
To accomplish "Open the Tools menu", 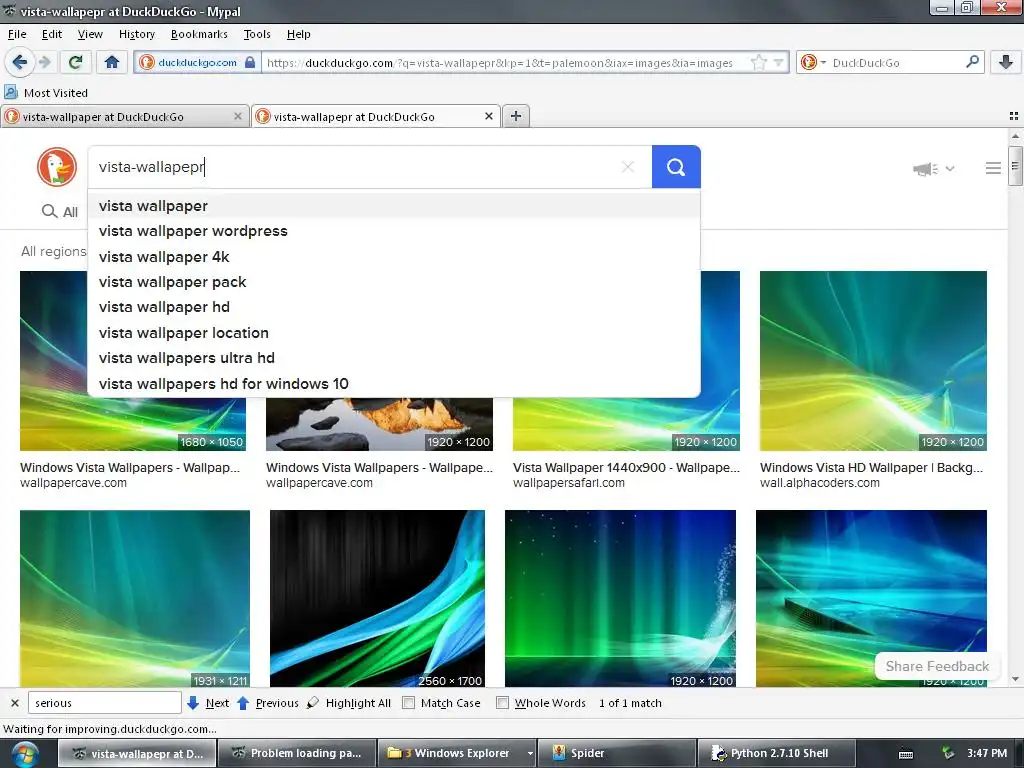I will pyautogui.click(x=257, y=34).
